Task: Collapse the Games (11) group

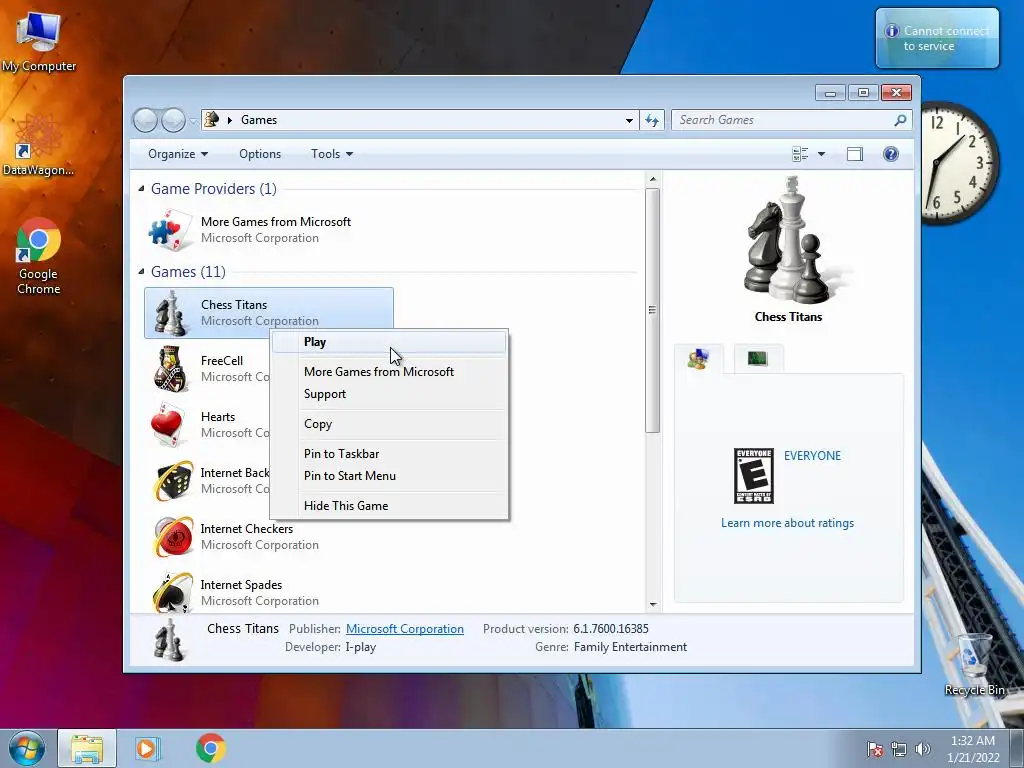Action: click(x=142, y=272)
